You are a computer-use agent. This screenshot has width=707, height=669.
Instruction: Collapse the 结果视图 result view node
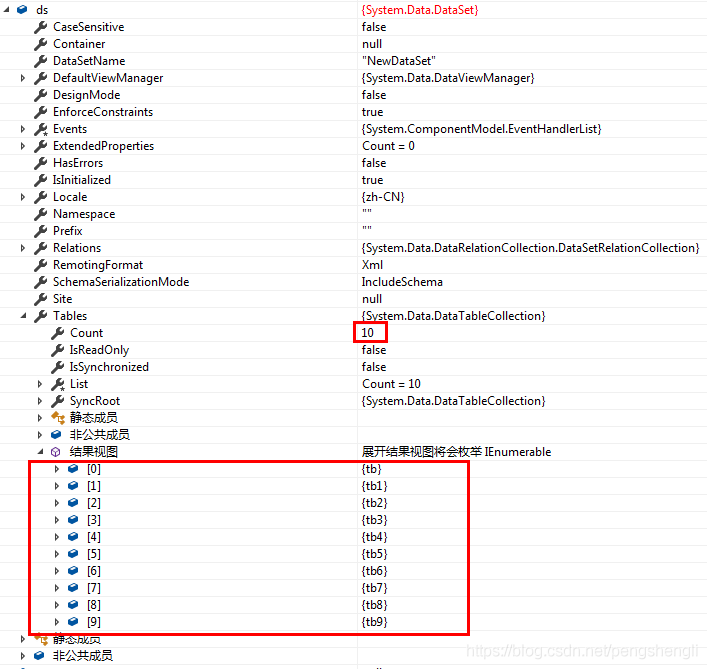tap(41, 452)
